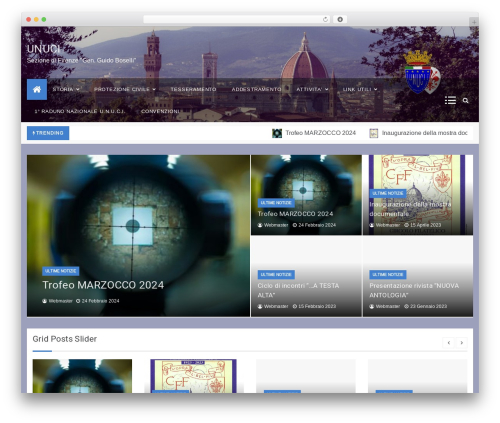
Task: Click date 24 Febbraio 2024 on large featured post
Action: [x=98, y=301]
